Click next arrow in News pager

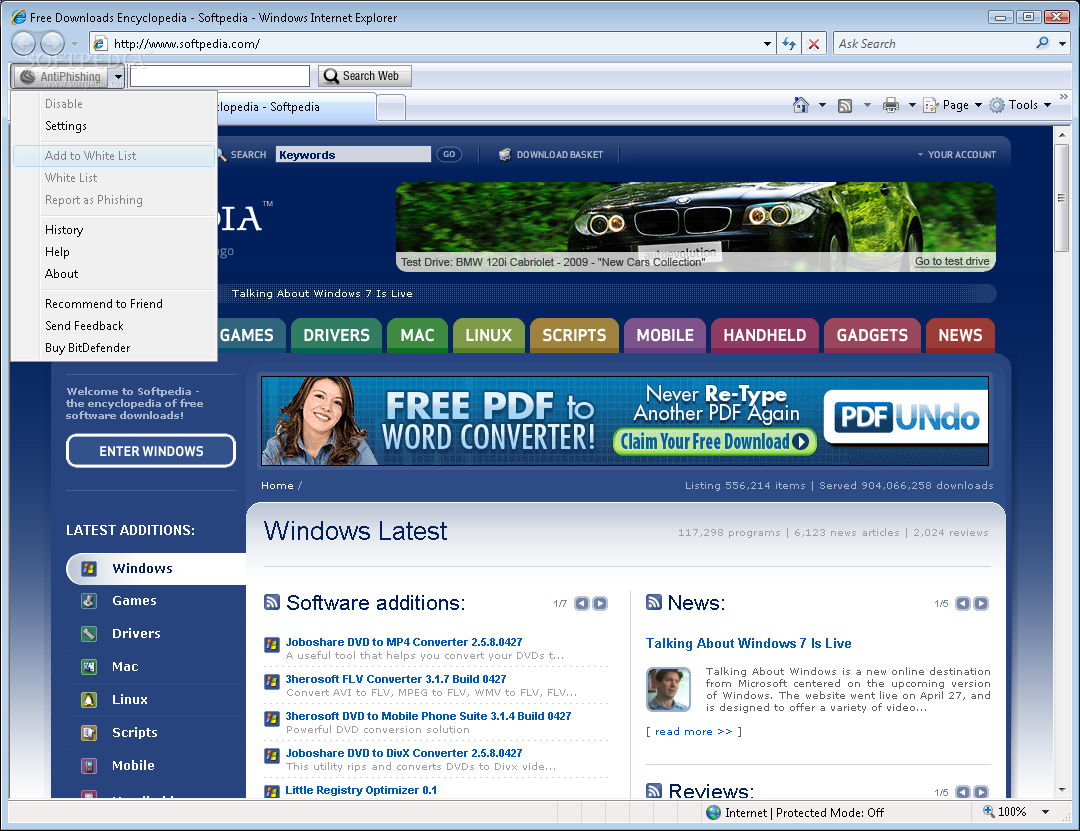coord(981,604)
